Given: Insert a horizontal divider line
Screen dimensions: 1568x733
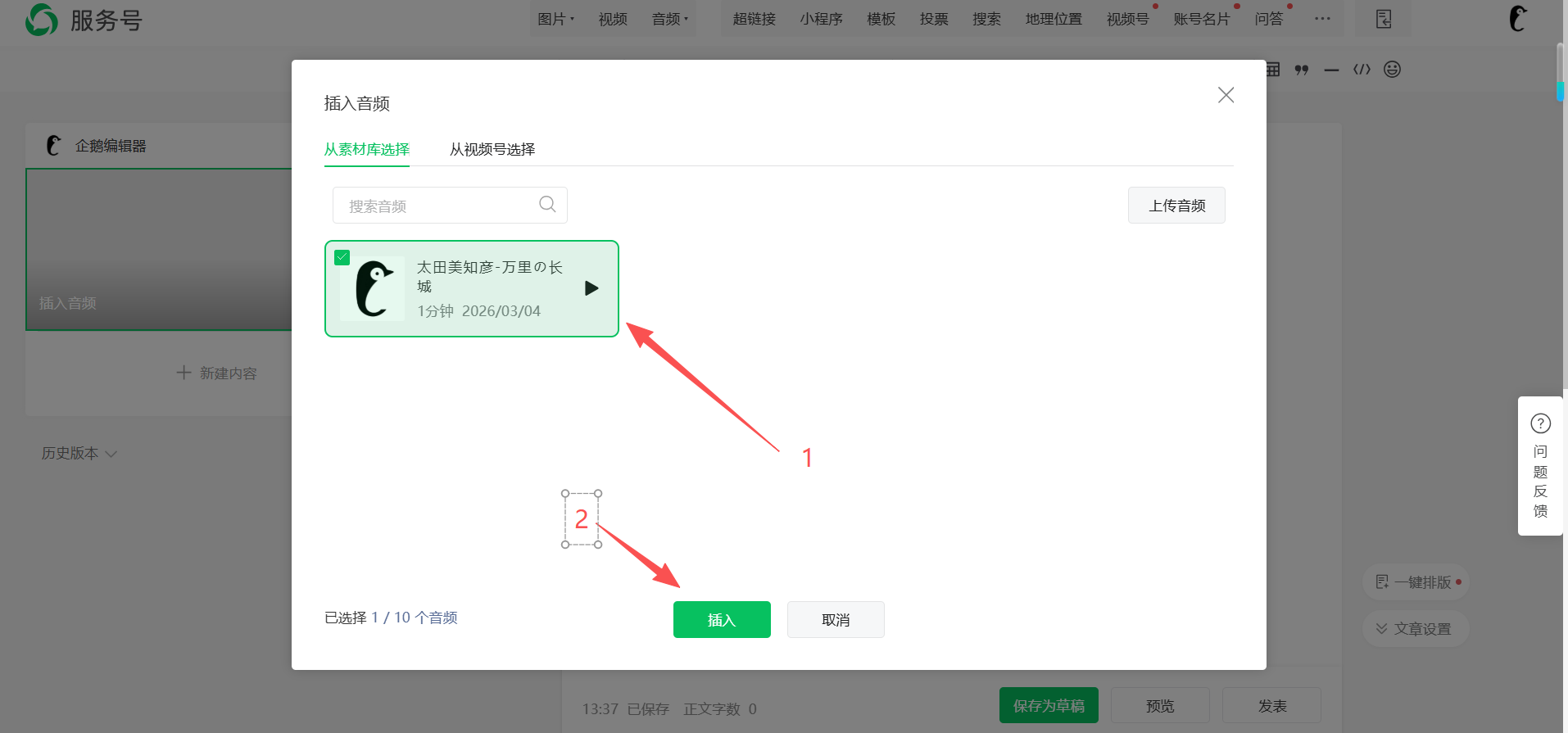Looking at the screenshot, I should tap(1331, 70).
